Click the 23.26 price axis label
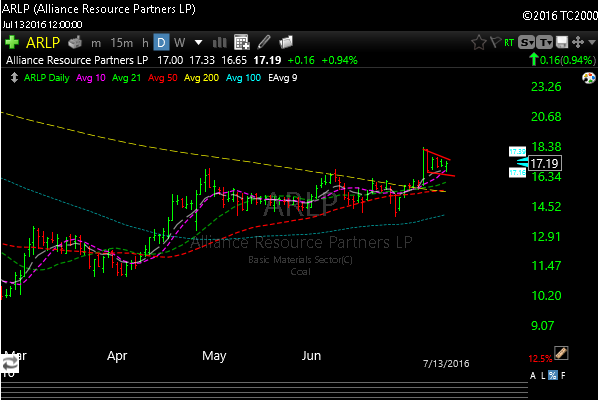The image size is (598, 400). [546, 87]
